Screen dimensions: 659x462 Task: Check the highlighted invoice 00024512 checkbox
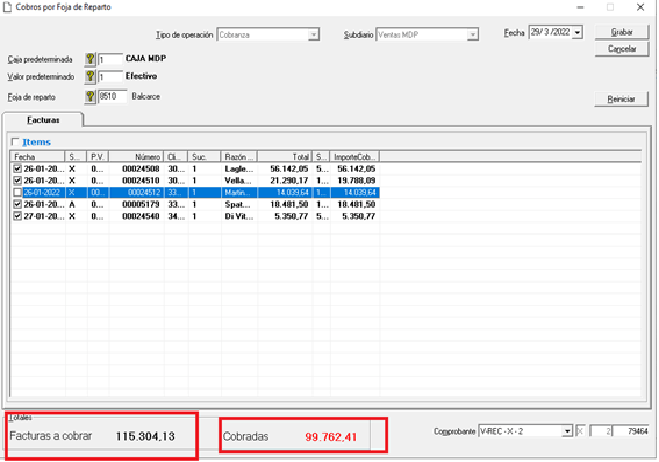pyautogui.click(x=17, y=192)
